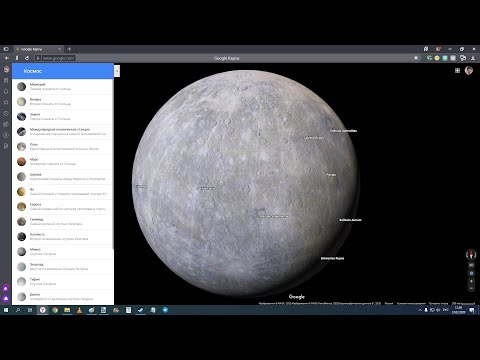Open the Earth (Земля) entry

(x=63, y=117)
